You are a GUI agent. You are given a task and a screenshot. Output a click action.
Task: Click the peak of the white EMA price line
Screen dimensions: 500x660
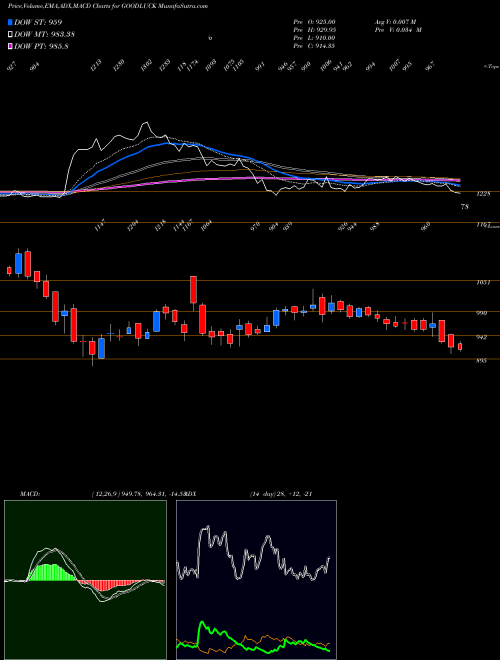click(146, 123)
